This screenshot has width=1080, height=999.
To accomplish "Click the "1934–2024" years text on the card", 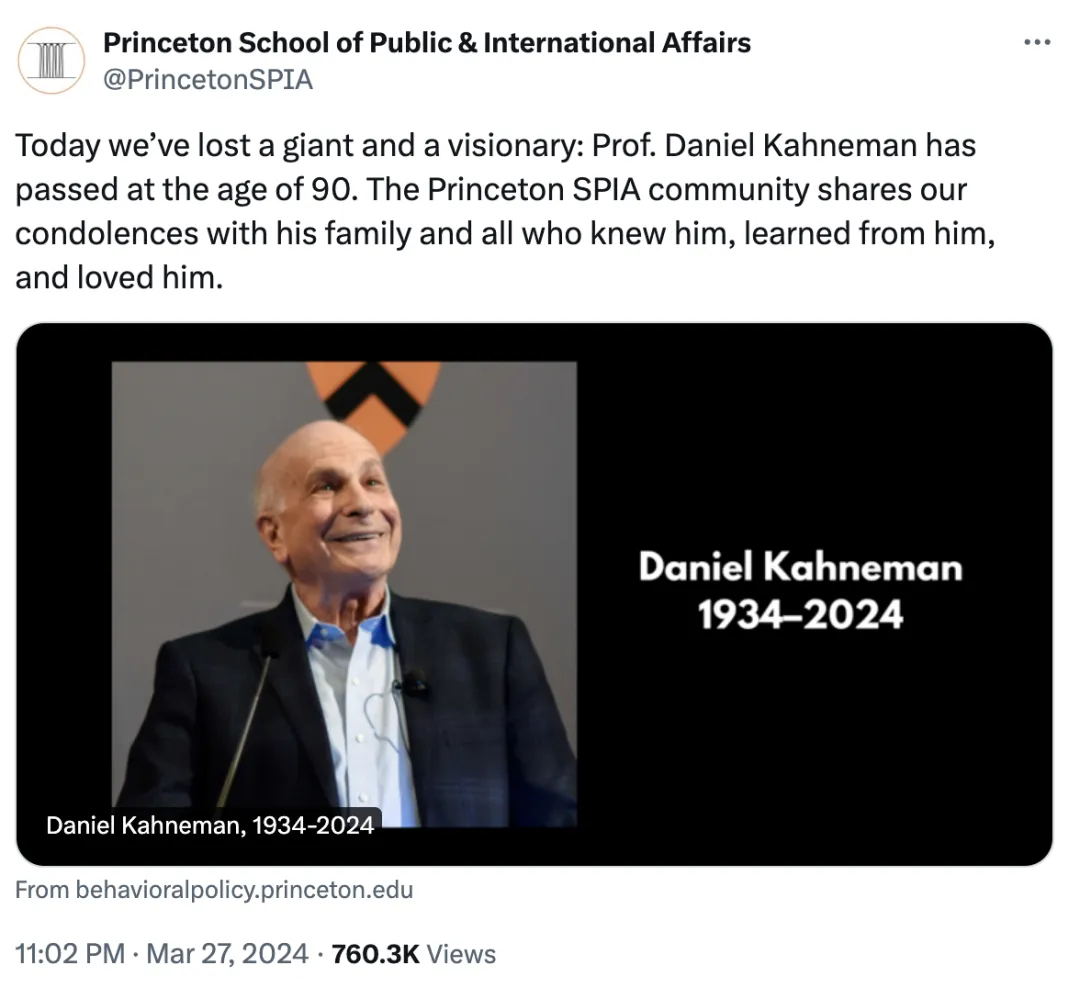I will (x=800, y=613).
